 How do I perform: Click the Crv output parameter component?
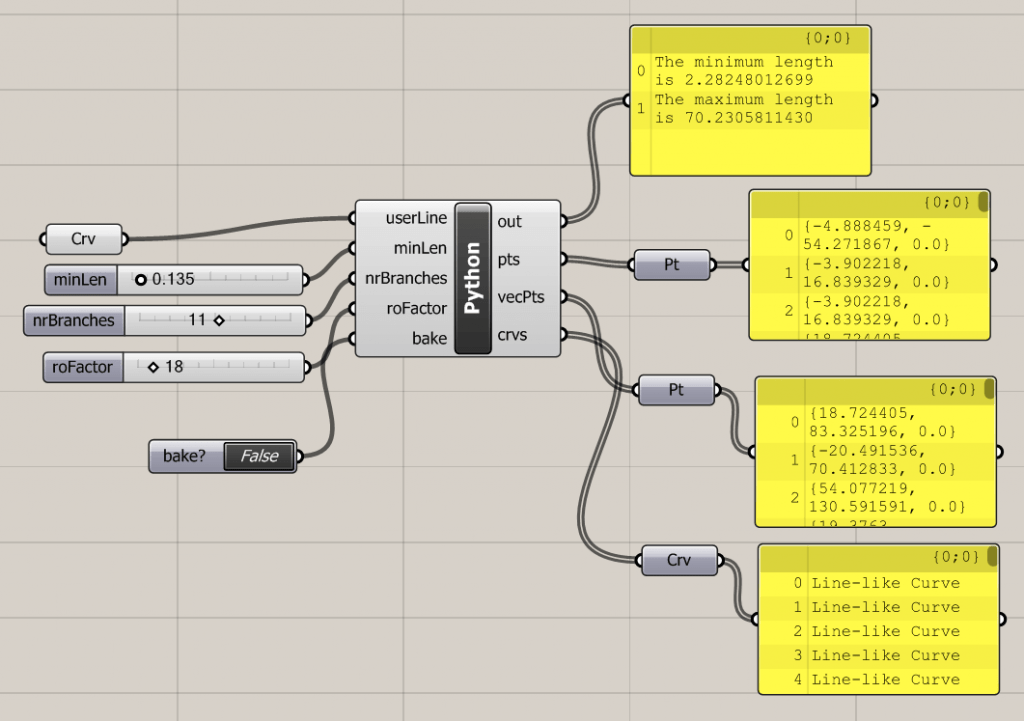pyautogui.click(x=680, y=560)
